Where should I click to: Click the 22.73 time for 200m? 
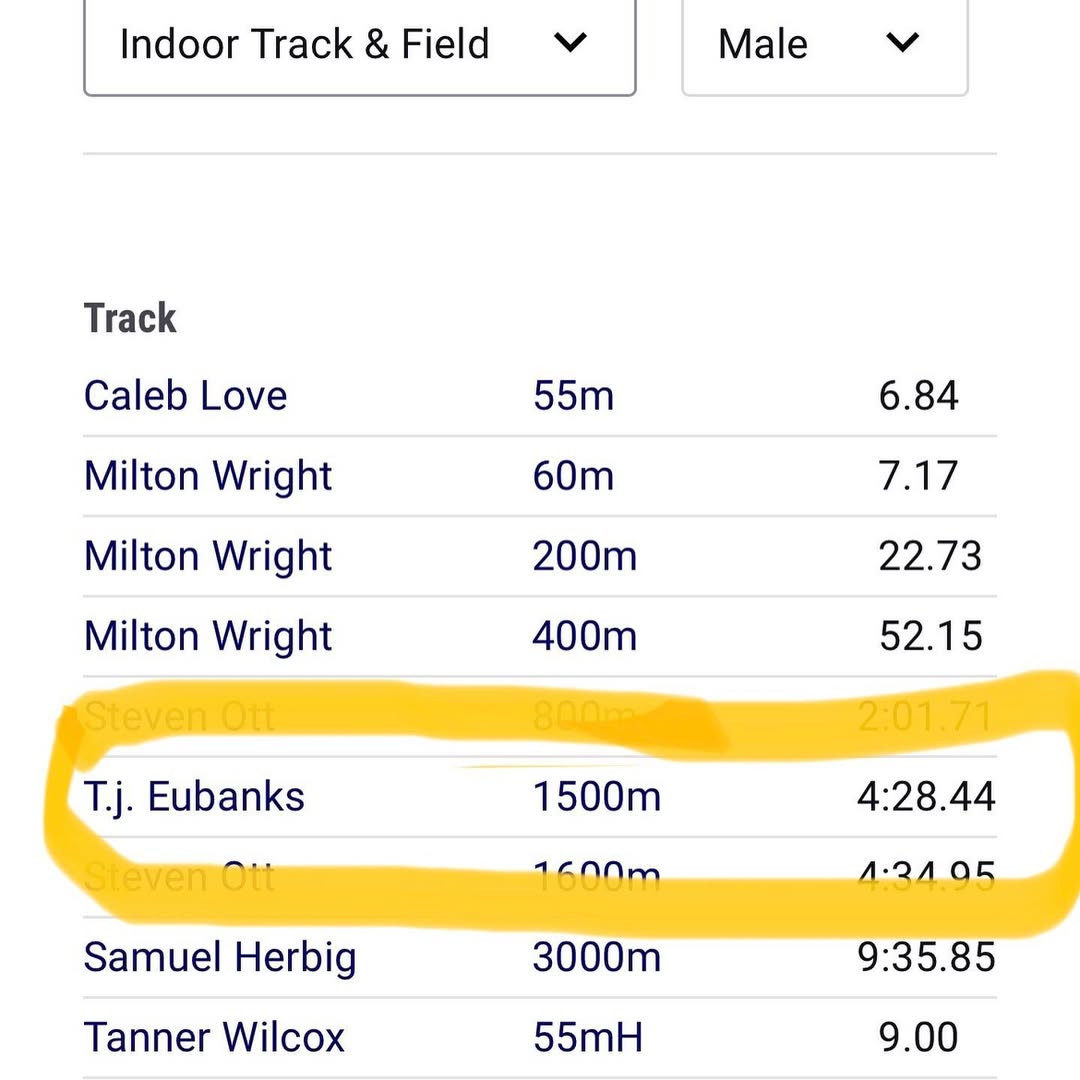tap(930, 556)
